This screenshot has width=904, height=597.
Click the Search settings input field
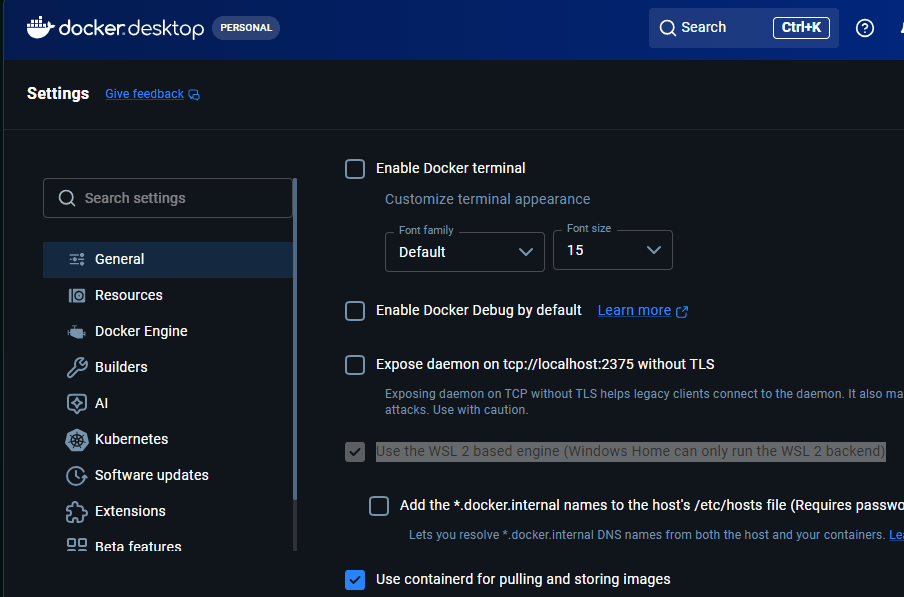(168, 198)
